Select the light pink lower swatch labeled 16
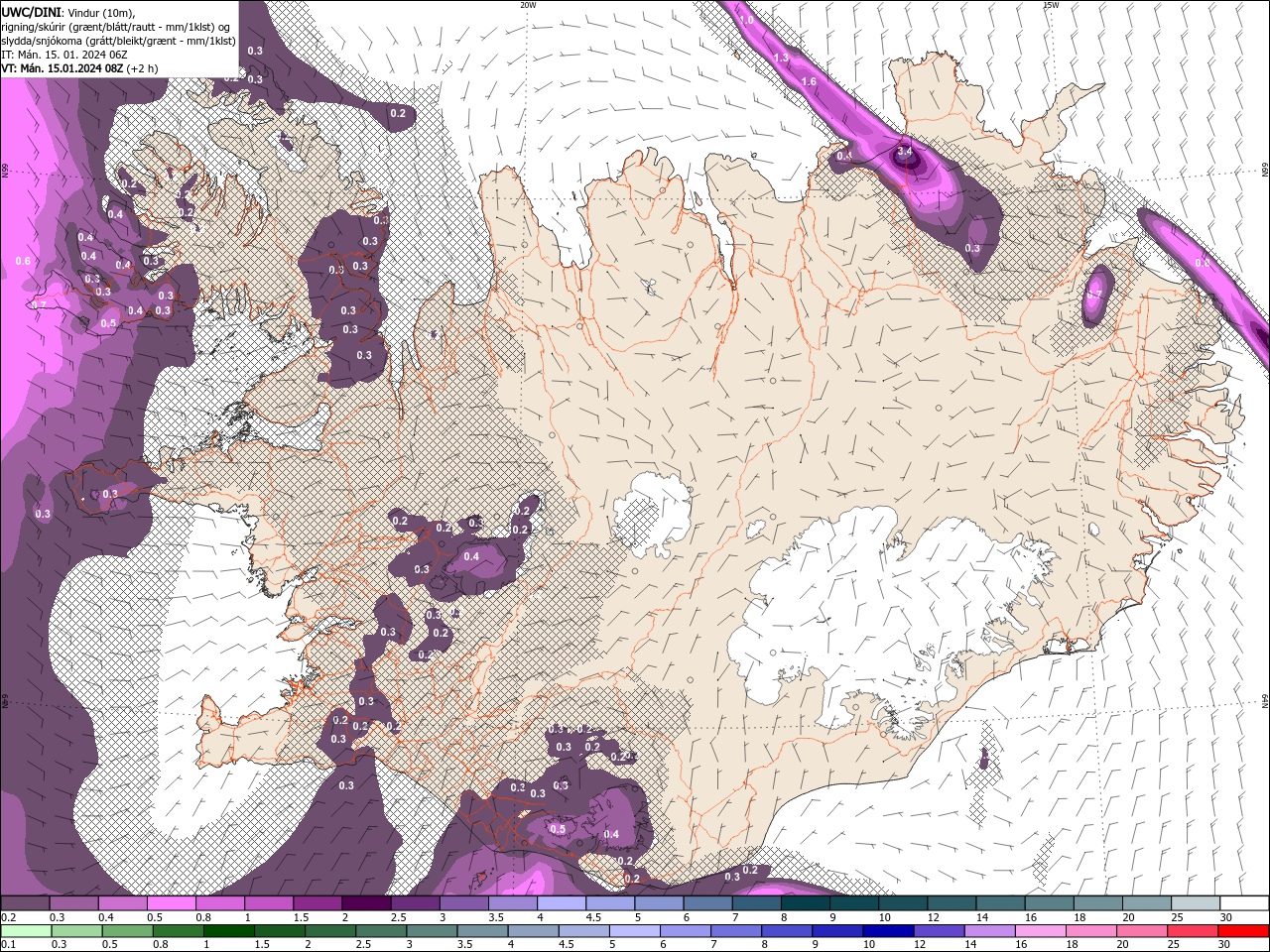 pyautogui.click(x=1042, y=931)
